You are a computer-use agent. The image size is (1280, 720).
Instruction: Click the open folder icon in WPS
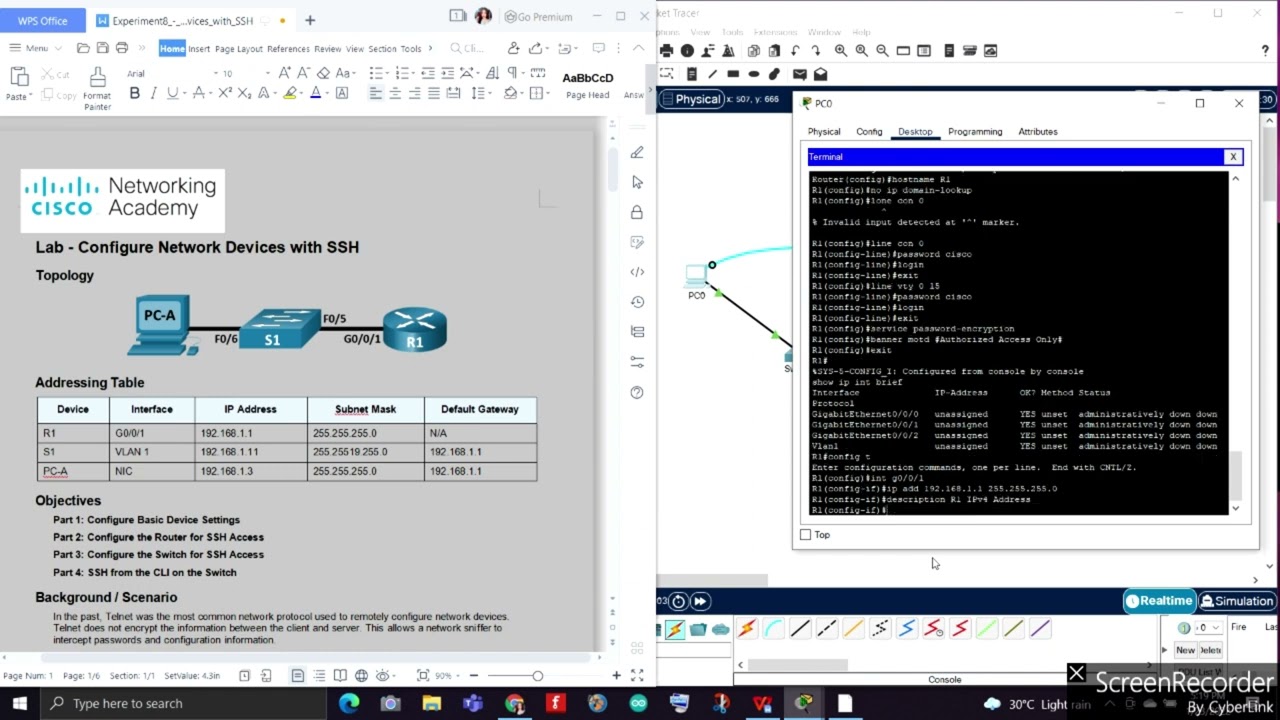83,48
